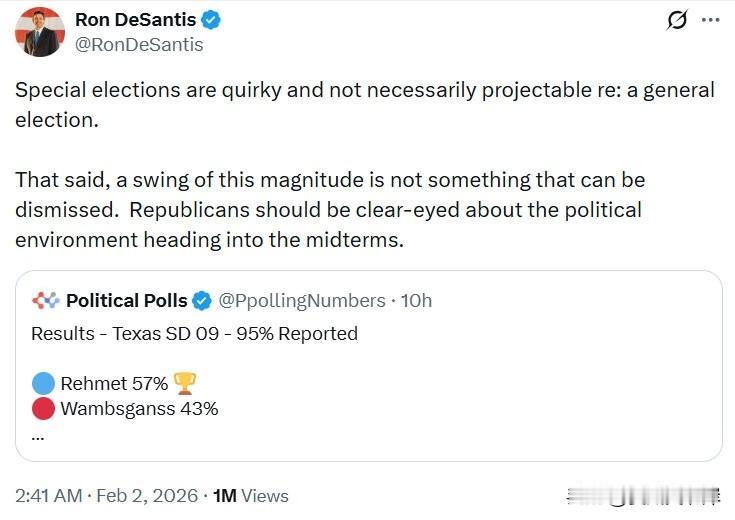Click the red circle emoji beside Wambsganss

pyautogui.click(x=43, y=408)
